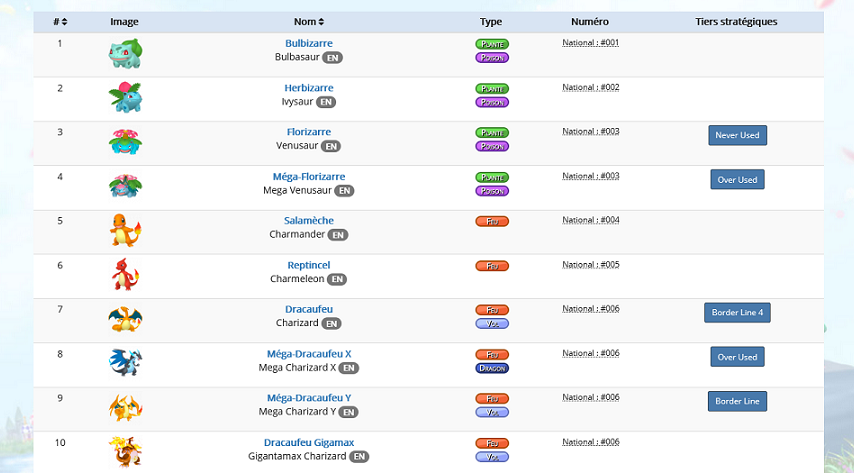Click National : #002 number text
The width and height of the screenshot is (854, 473).
(590, 88)
